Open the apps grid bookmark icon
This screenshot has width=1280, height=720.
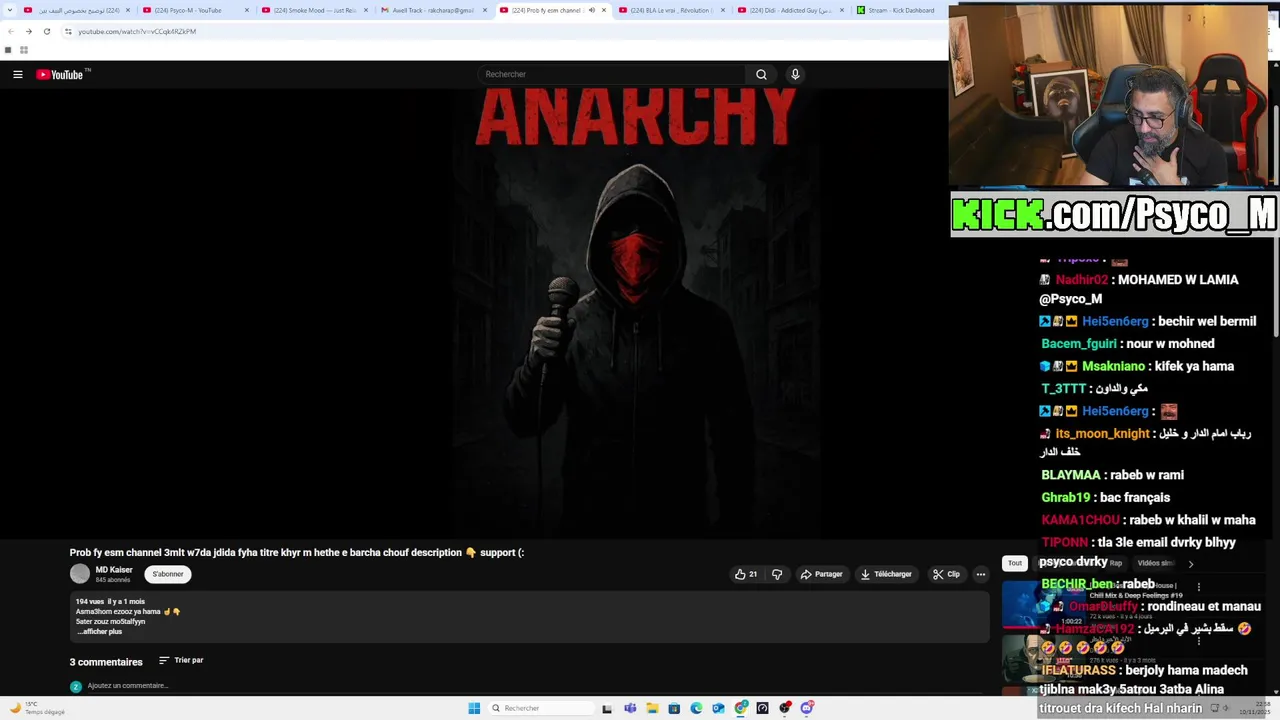[23, 50]
